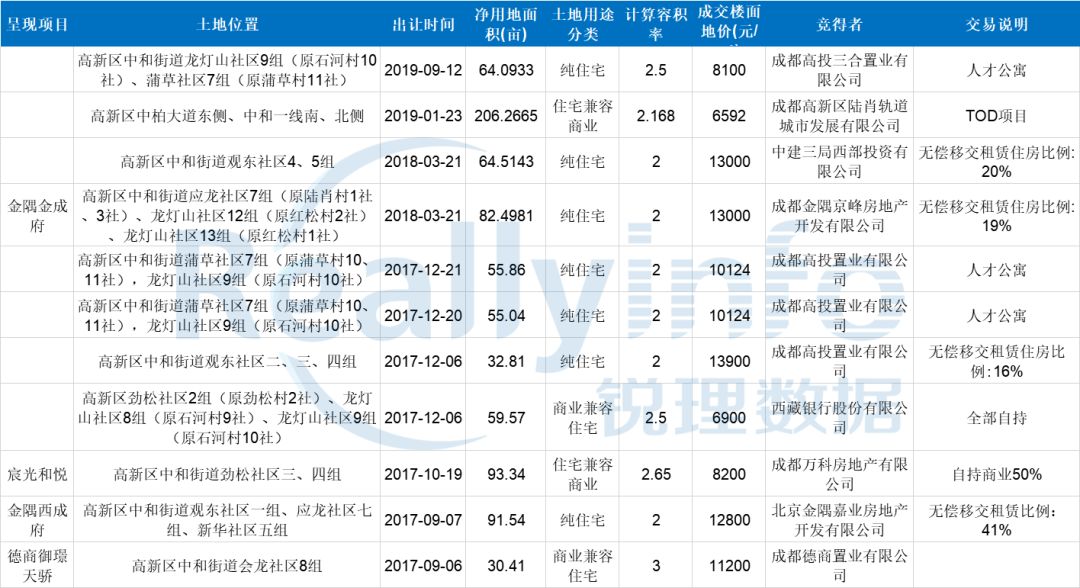Screen dimensions: 1080x588
Task: Select the area value 82.4981
Action: coord(506,216)
